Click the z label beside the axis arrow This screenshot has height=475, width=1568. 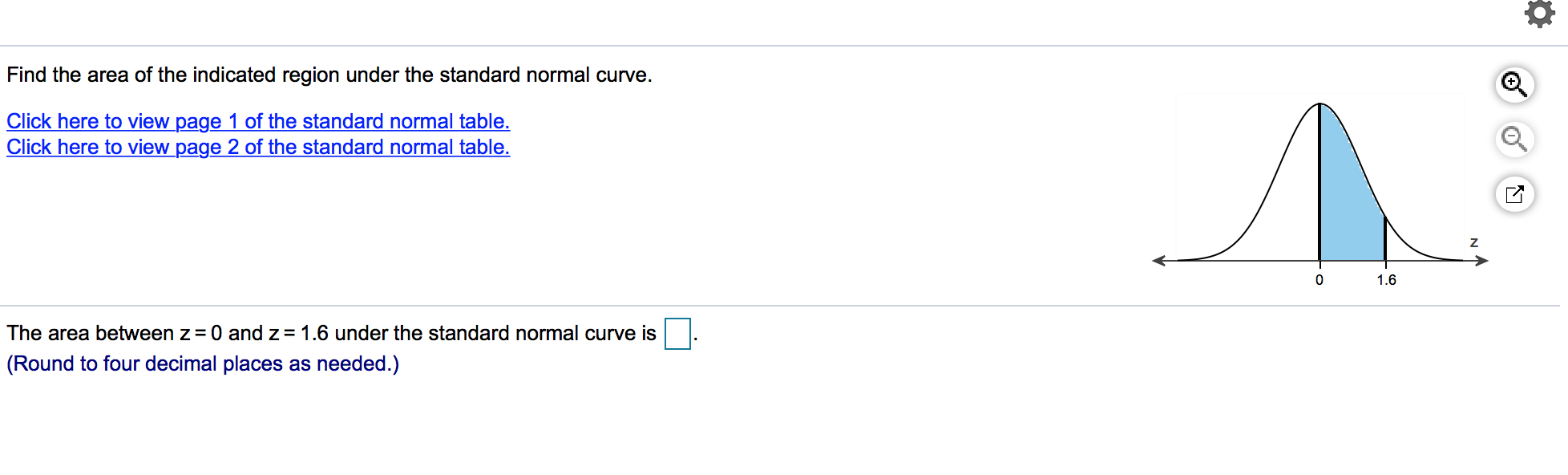pos(1473,242)
